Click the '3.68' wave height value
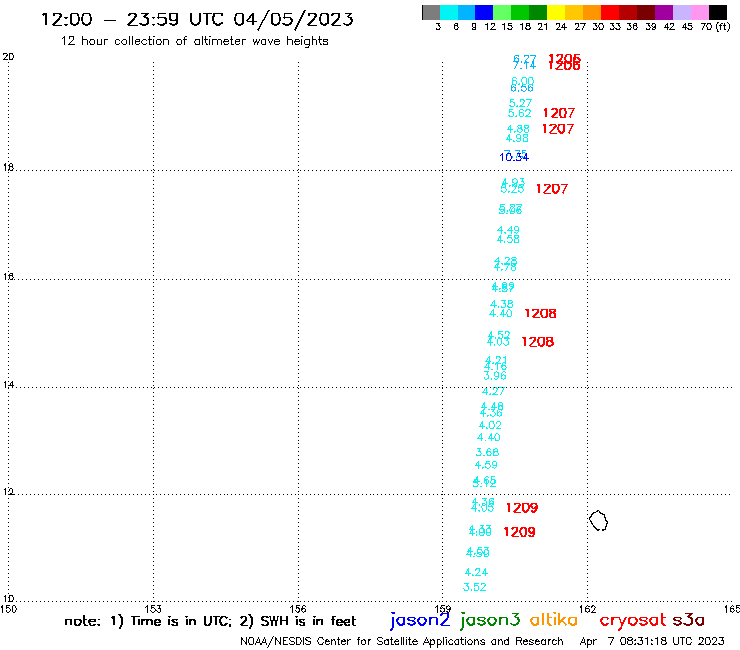 coord(487,452)
